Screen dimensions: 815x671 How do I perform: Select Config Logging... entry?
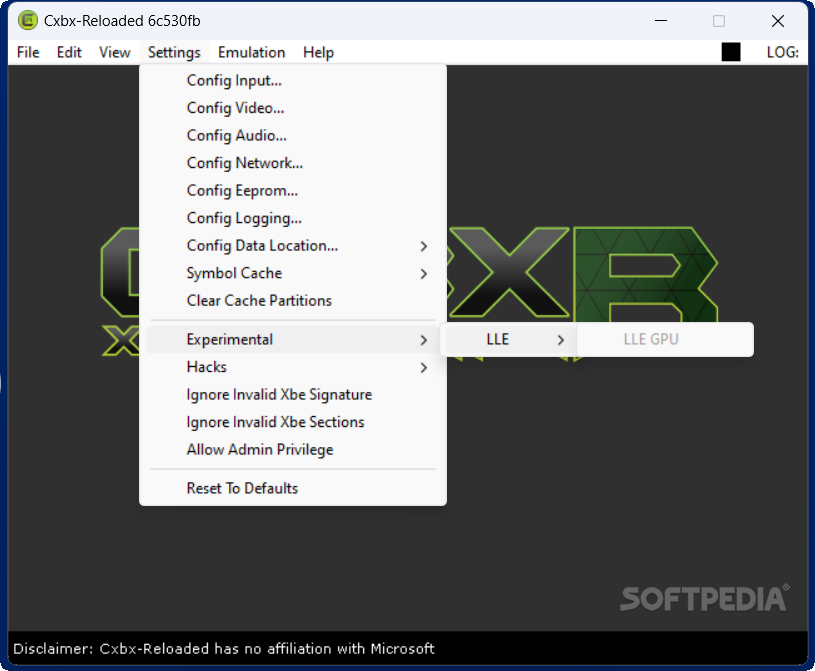(x=293, y=218)
